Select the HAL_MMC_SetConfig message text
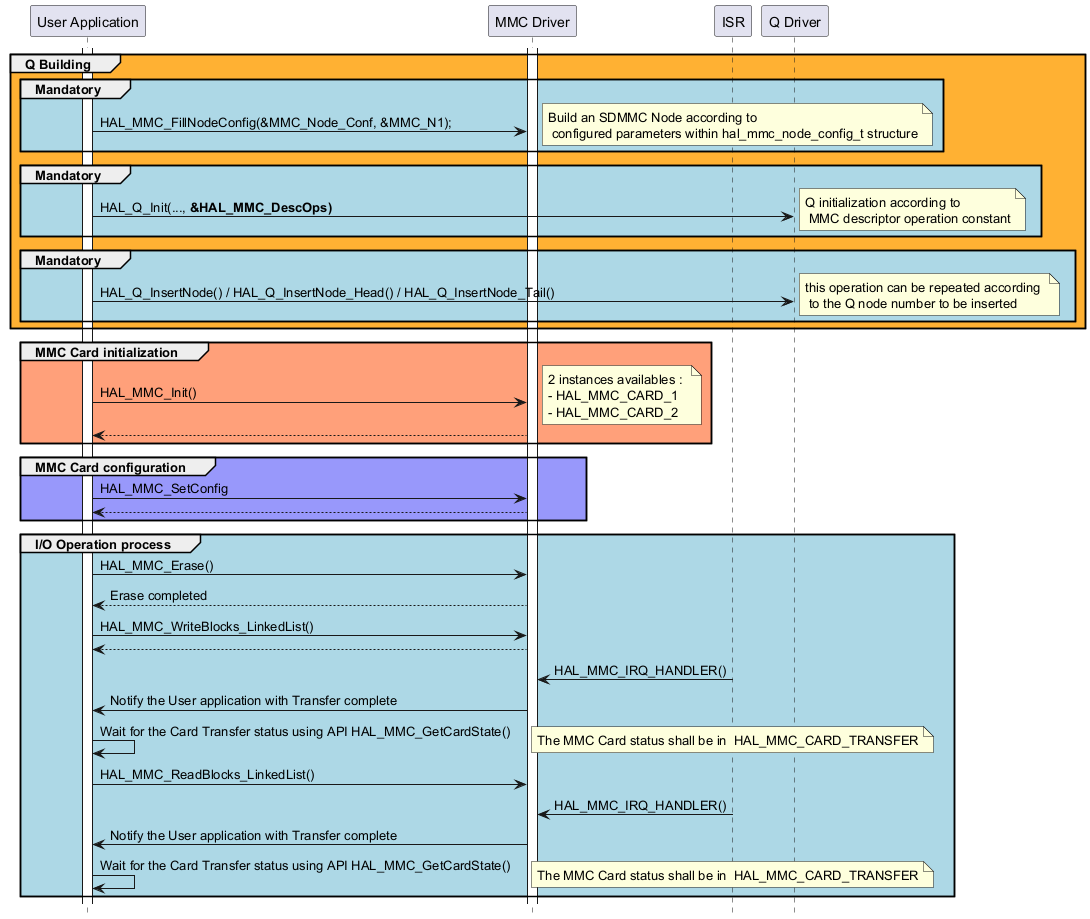This screenshot has height=919, width=1090. [164, 488]
